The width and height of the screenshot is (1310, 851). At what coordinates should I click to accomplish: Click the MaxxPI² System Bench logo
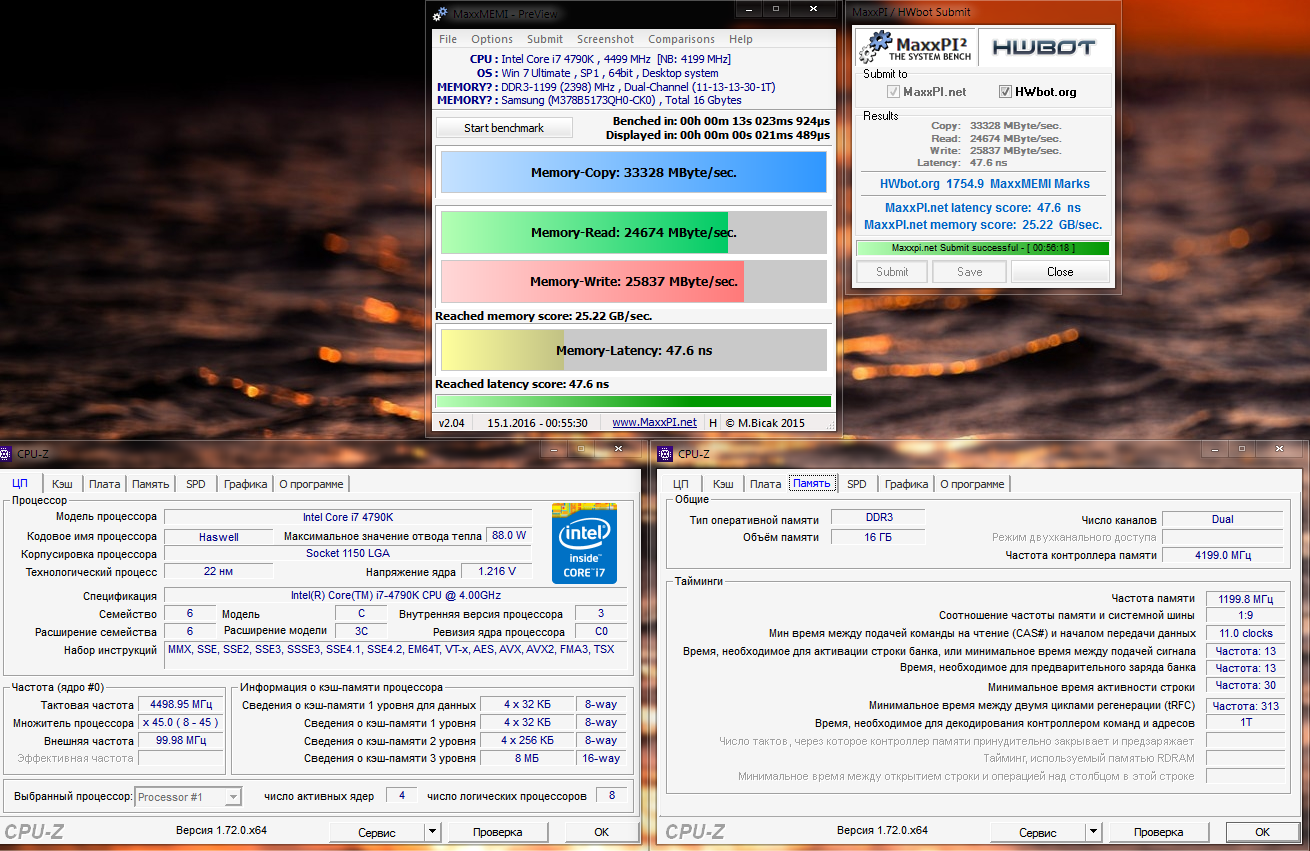pos(913,46)
